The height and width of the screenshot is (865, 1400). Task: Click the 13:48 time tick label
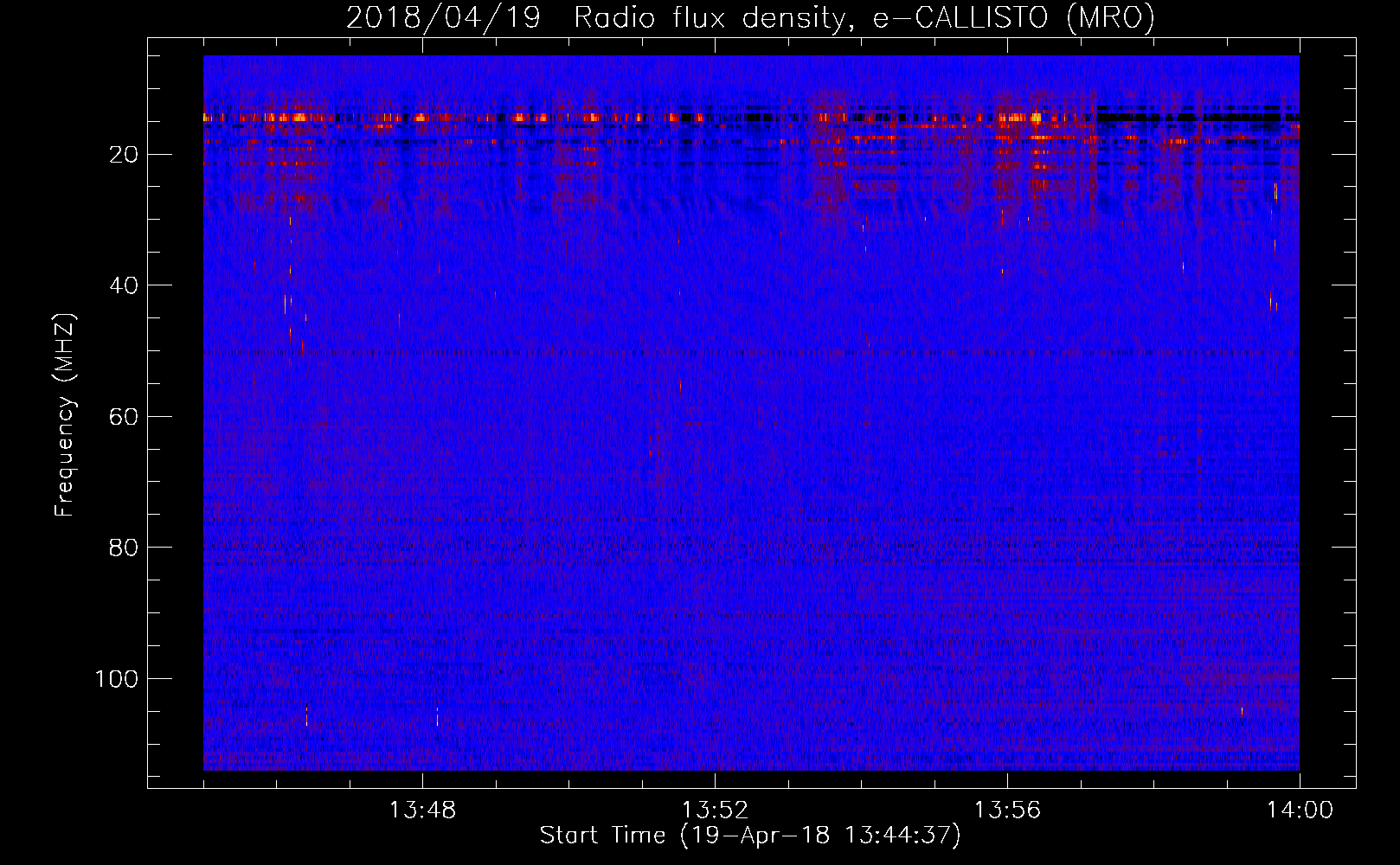click(x=422, y=811)
